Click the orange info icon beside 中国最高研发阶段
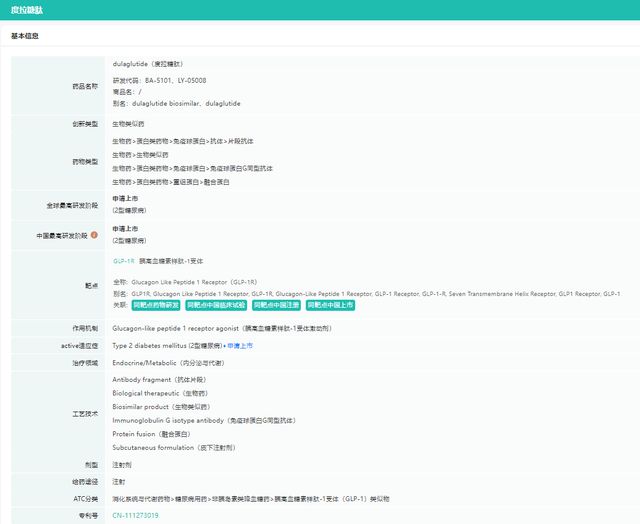Screen dimensions: 640x524 click(x=94, y=235)
